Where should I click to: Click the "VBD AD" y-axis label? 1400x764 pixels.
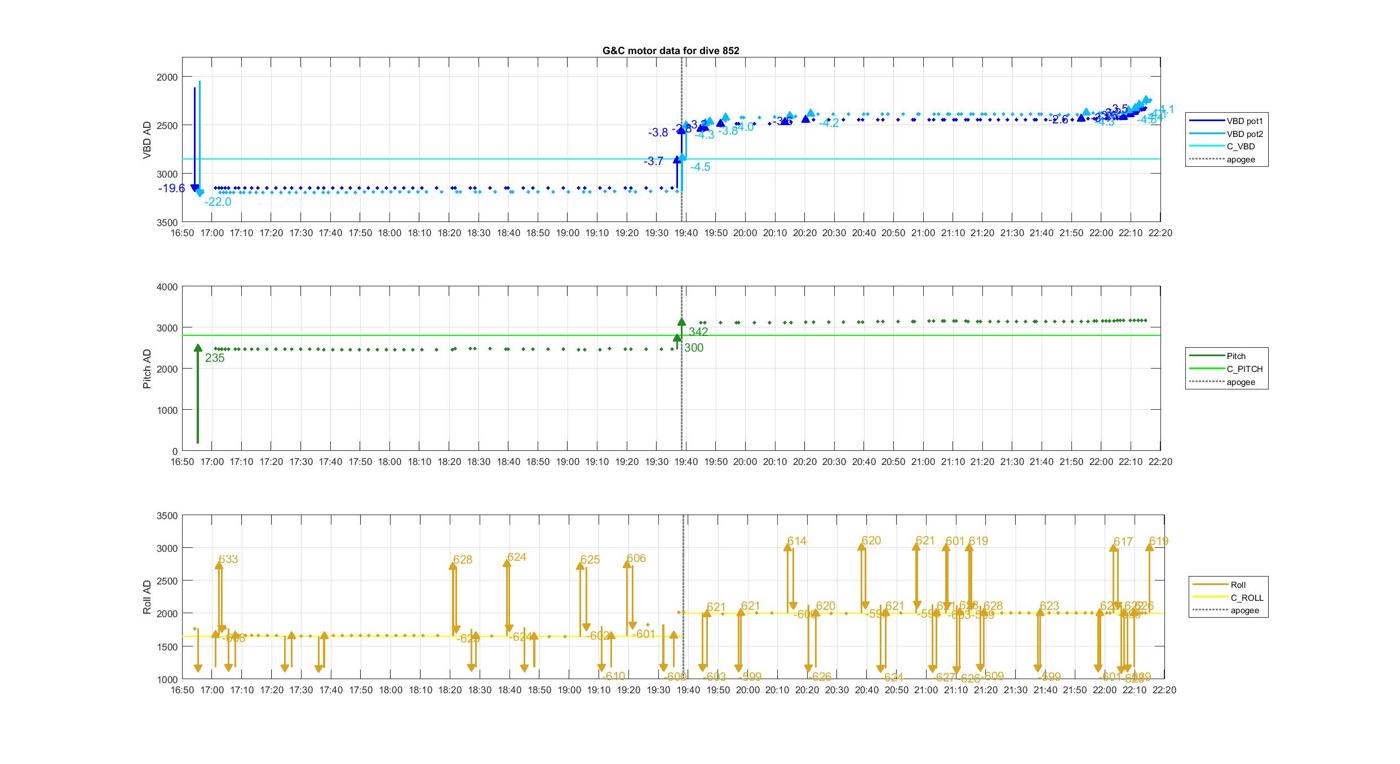pos(147,140)
